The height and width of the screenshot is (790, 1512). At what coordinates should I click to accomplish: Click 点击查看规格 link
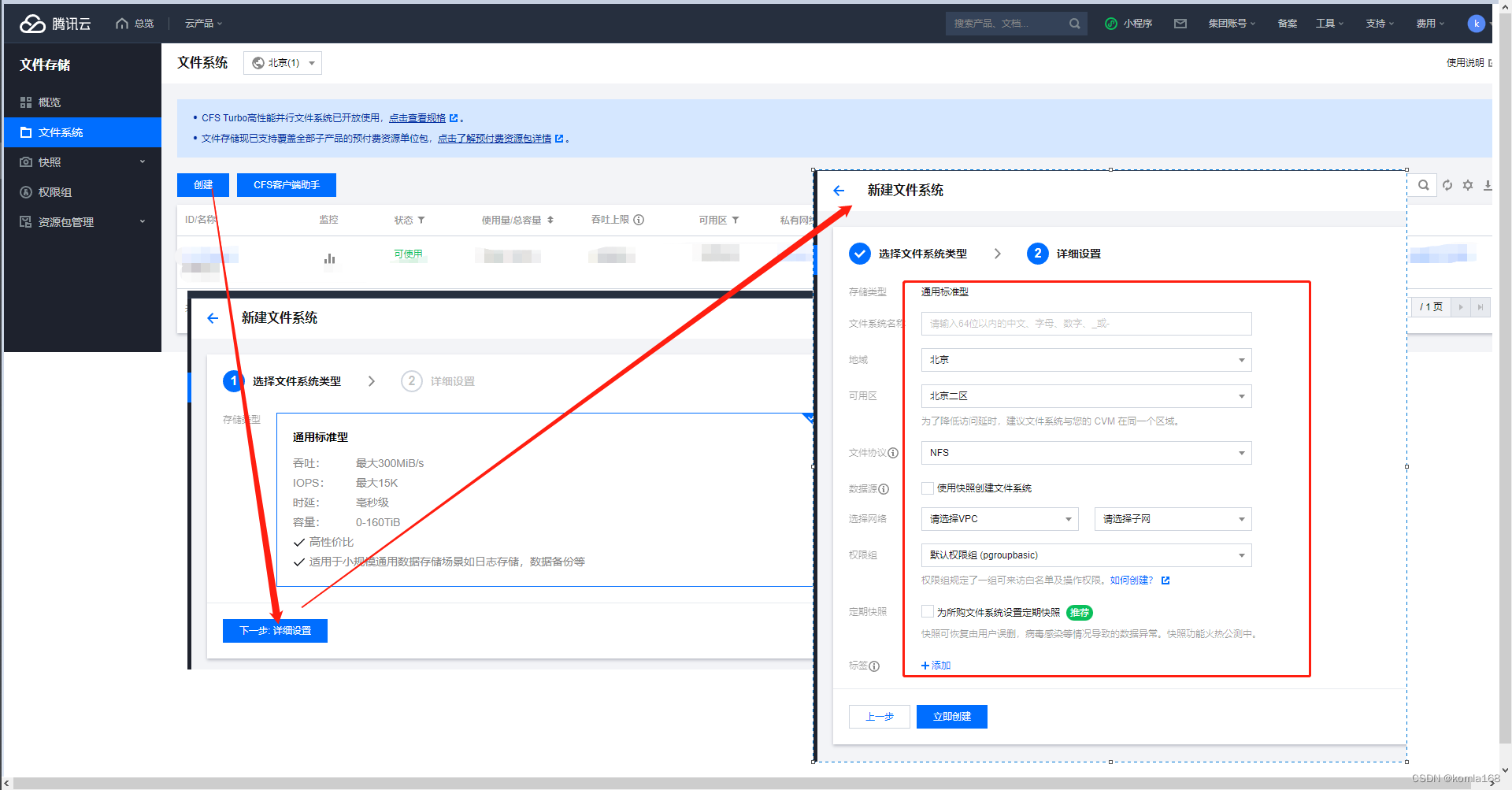(417, 118)
